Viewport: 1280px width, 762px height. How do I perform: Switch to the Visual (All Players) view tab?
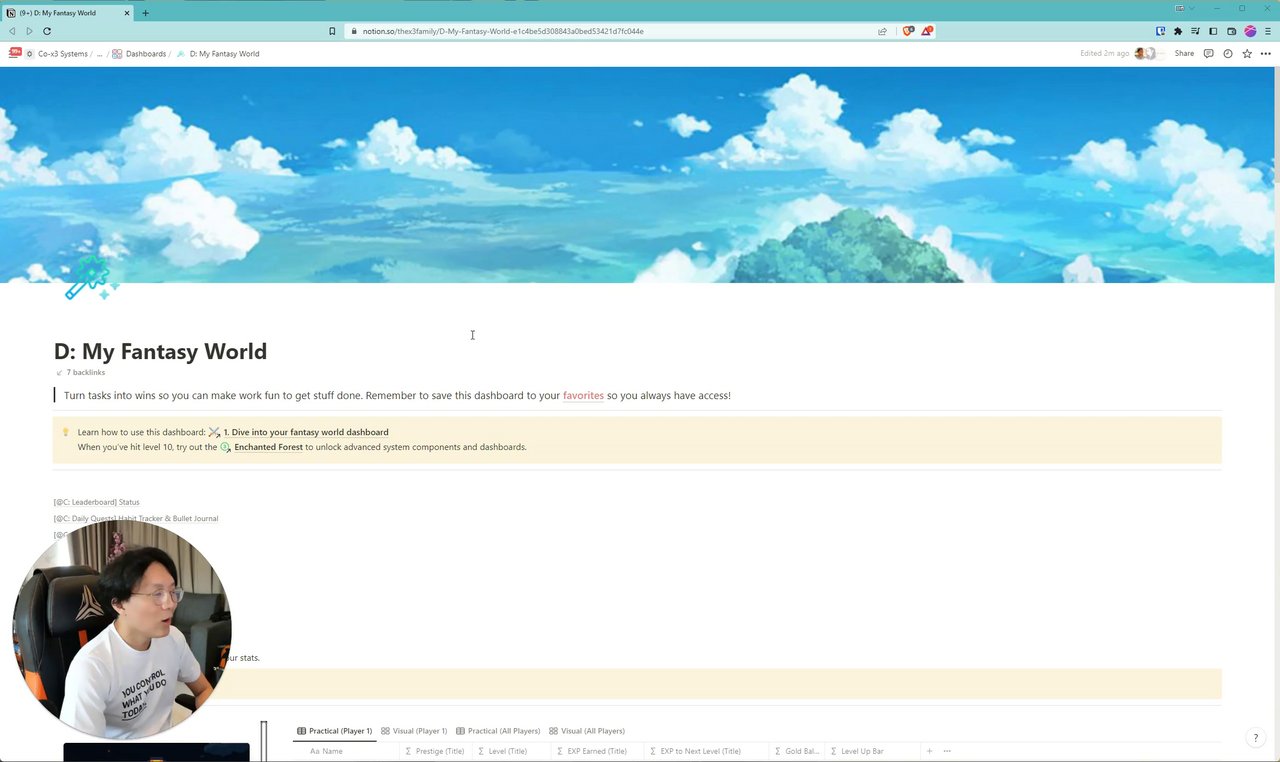pos(587,731)
